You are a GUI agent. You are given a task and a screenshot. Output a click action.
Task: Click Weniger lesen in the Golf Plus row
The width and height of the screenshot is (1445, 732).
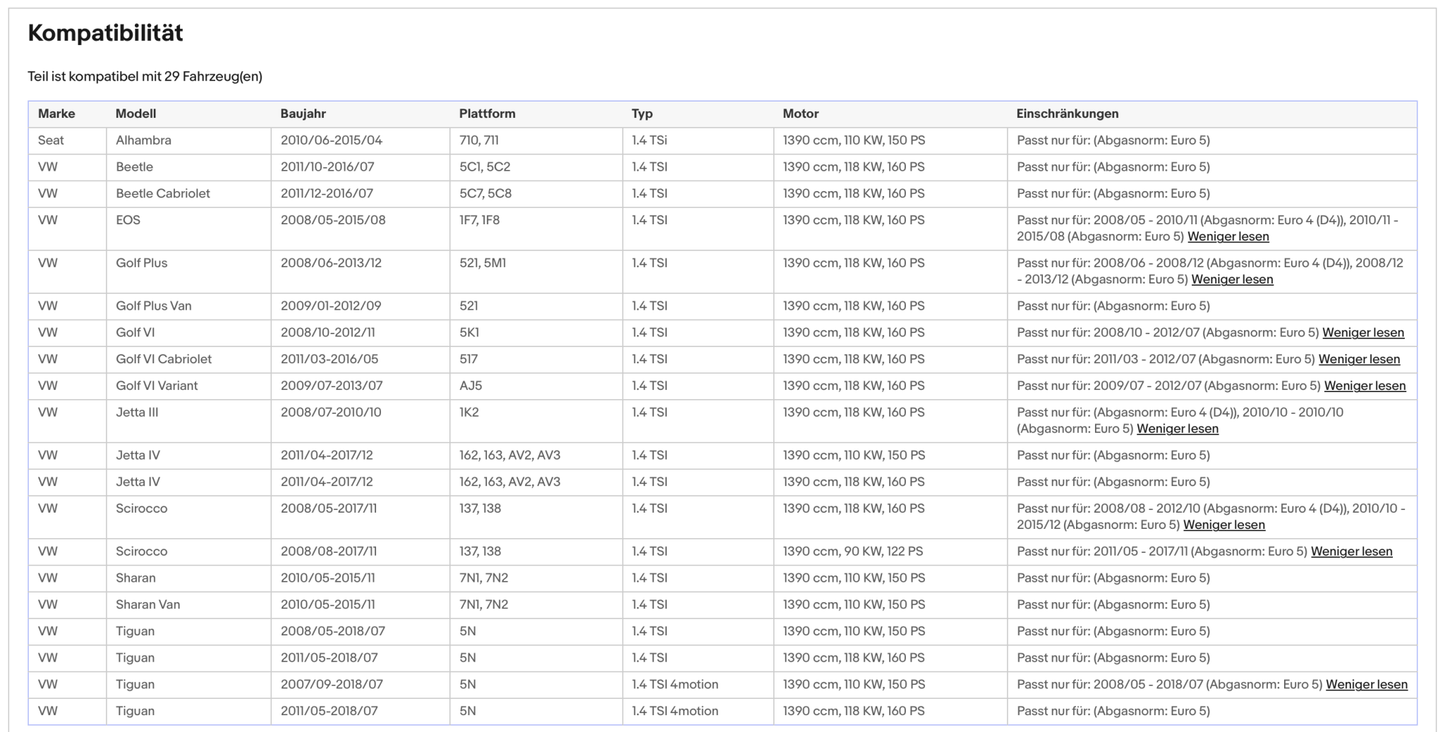[1232, 280]
